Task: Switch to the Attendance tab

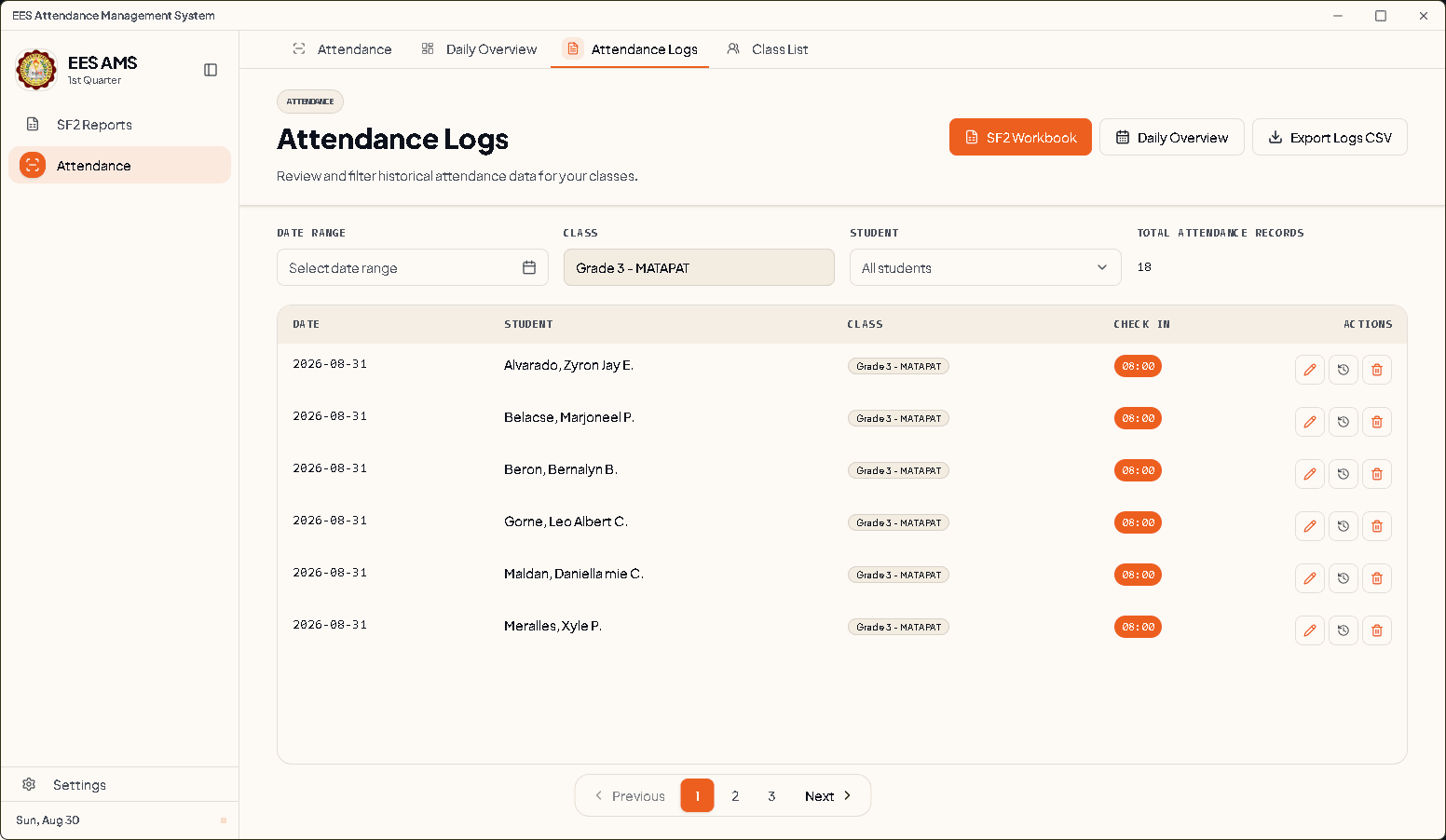Action: [x=342, y=49]
